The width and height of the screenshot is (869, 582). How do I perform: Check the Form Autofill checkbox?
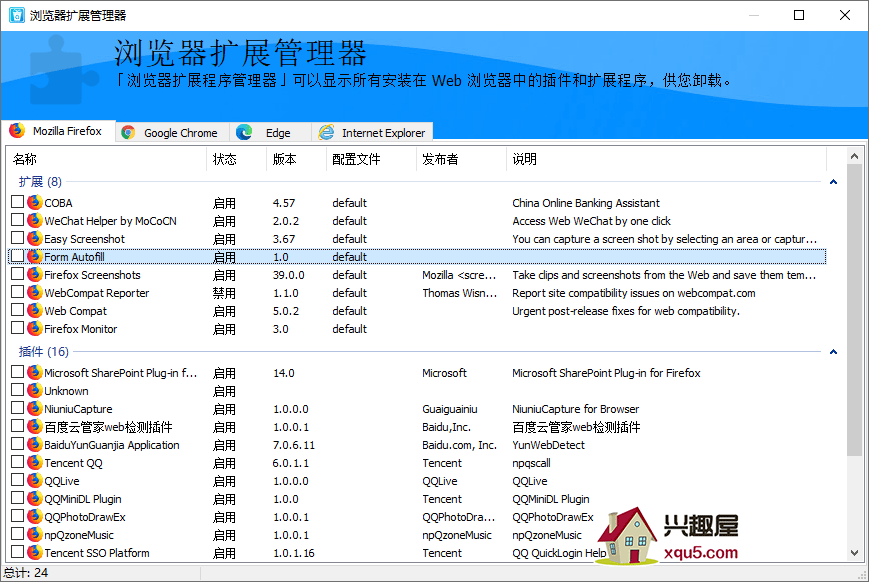tap(17, 256)
